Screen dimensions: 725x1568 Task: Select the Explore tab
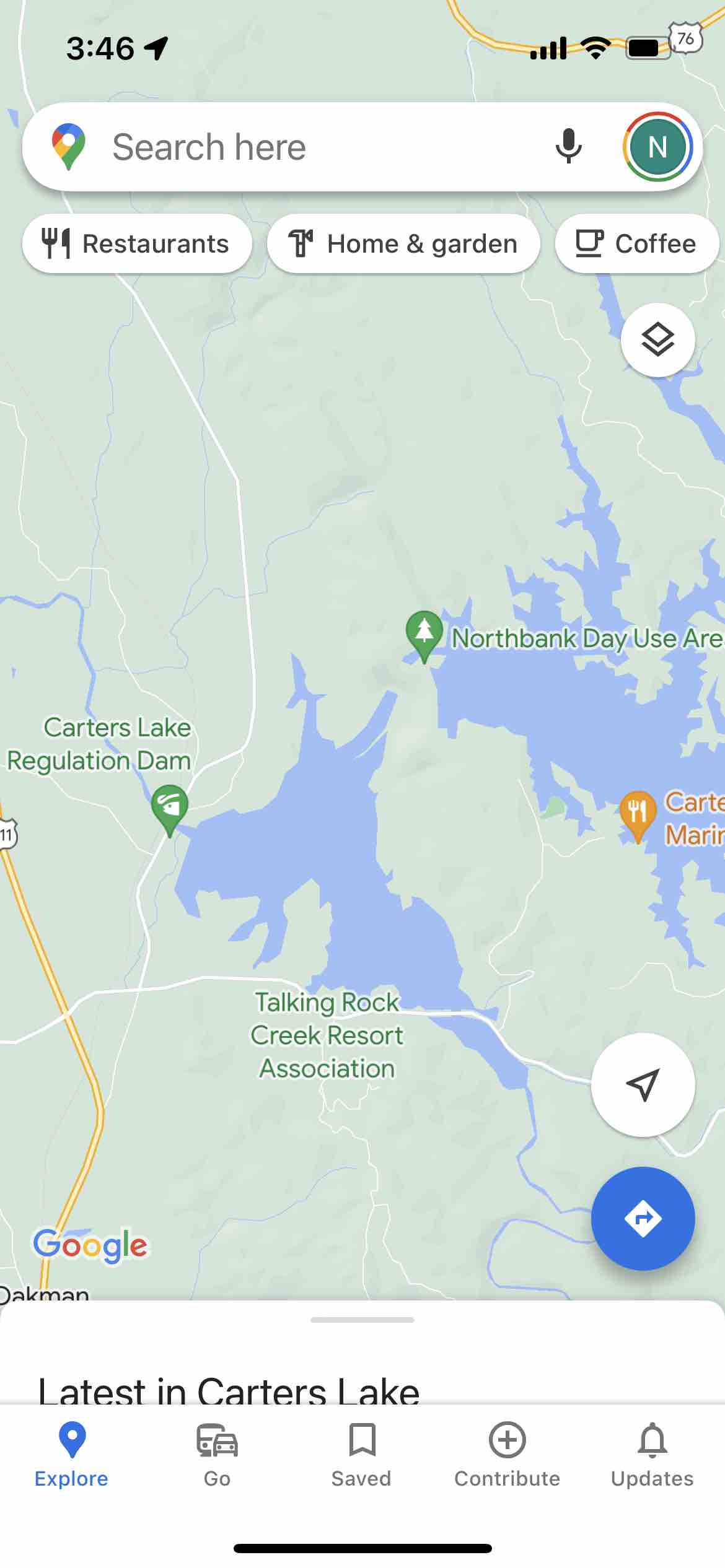[71, 1455]
